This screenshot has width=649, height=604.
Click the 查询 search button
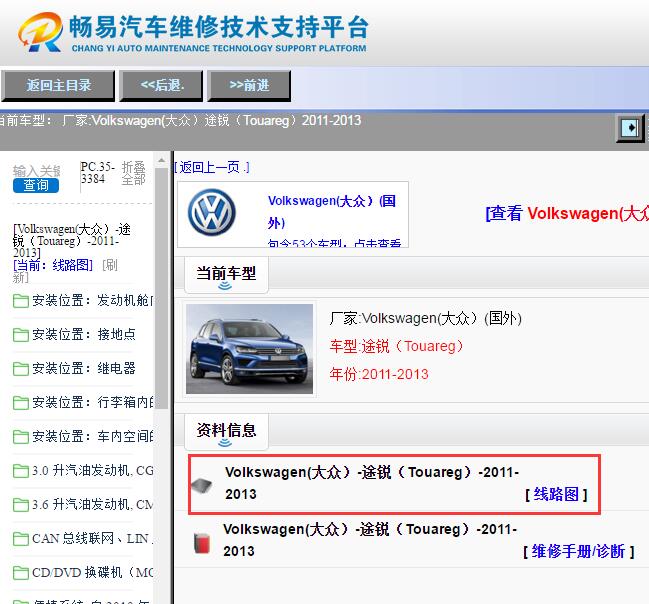36,185
